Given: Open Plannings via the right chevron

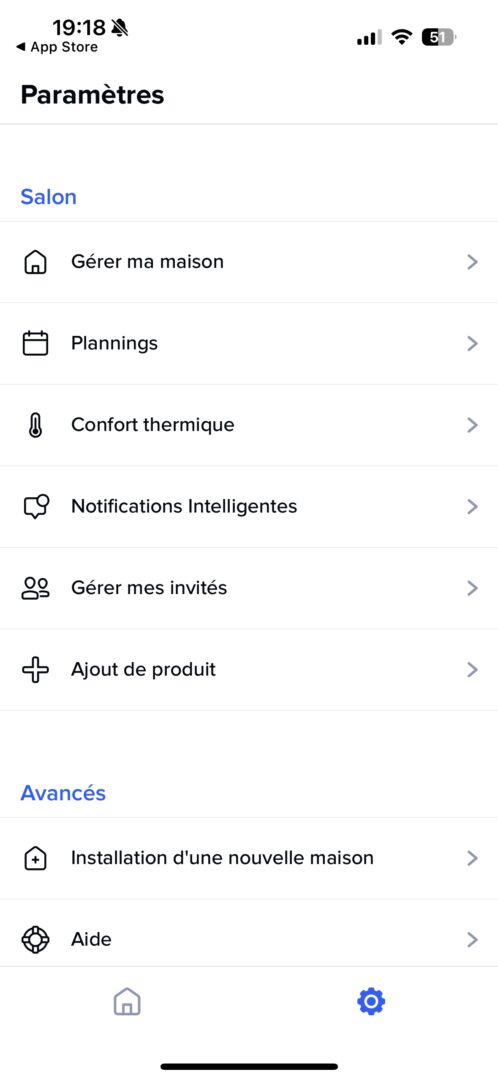Looking at the screenshot, I should (x=473, y=343).
